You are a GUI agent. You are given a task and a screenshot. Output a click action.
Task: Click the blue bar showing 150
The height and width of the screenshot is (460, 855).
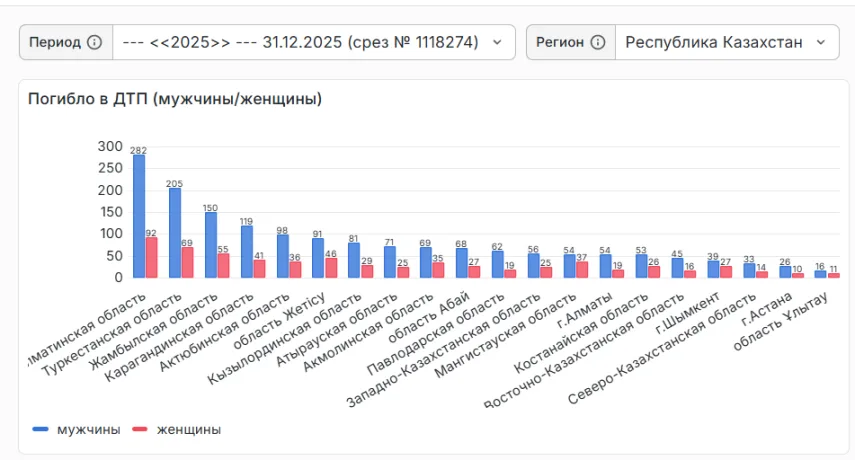(x=211, y=245)
